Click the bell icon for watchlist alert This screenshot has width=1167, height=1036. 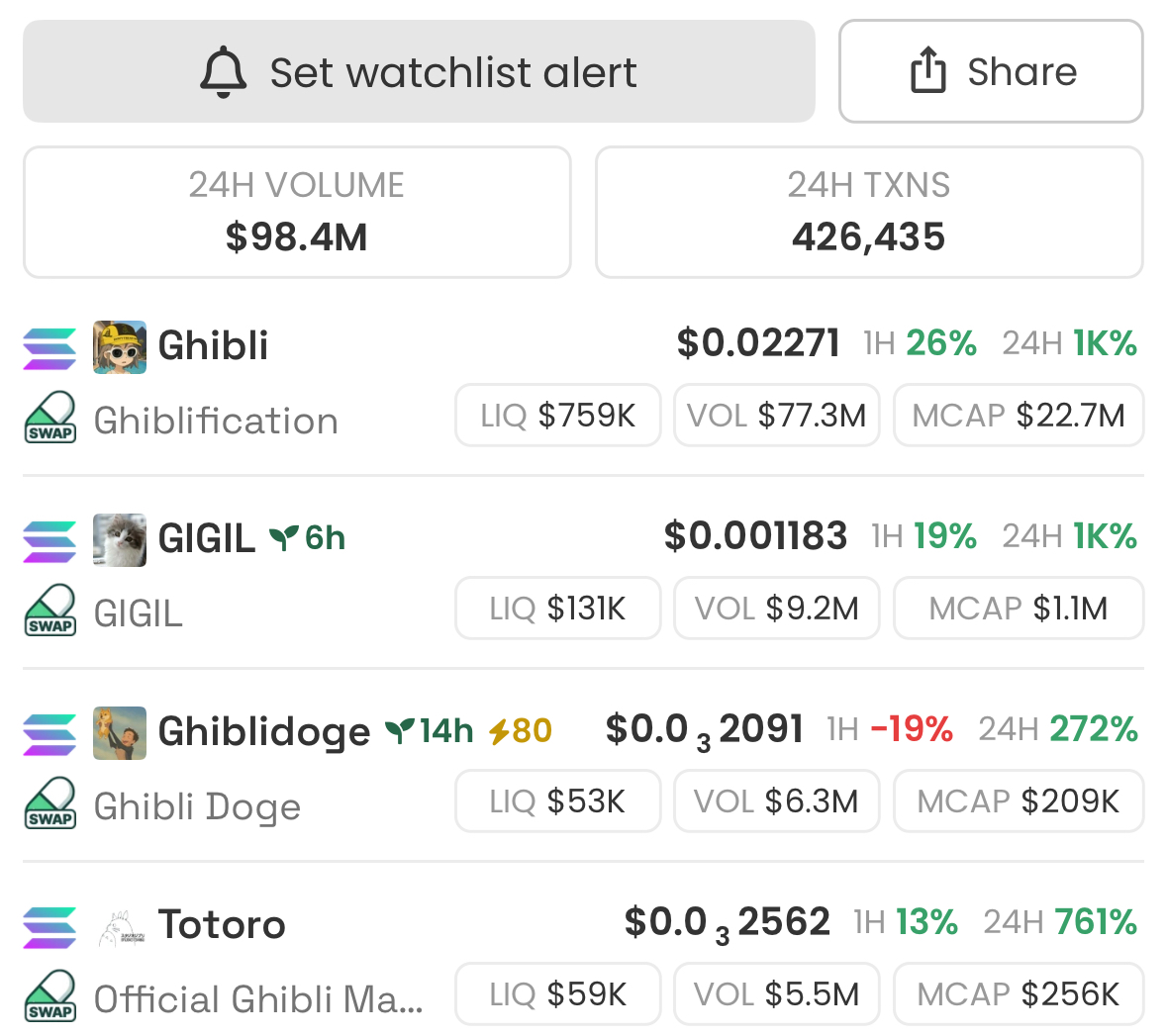[224, 72]
